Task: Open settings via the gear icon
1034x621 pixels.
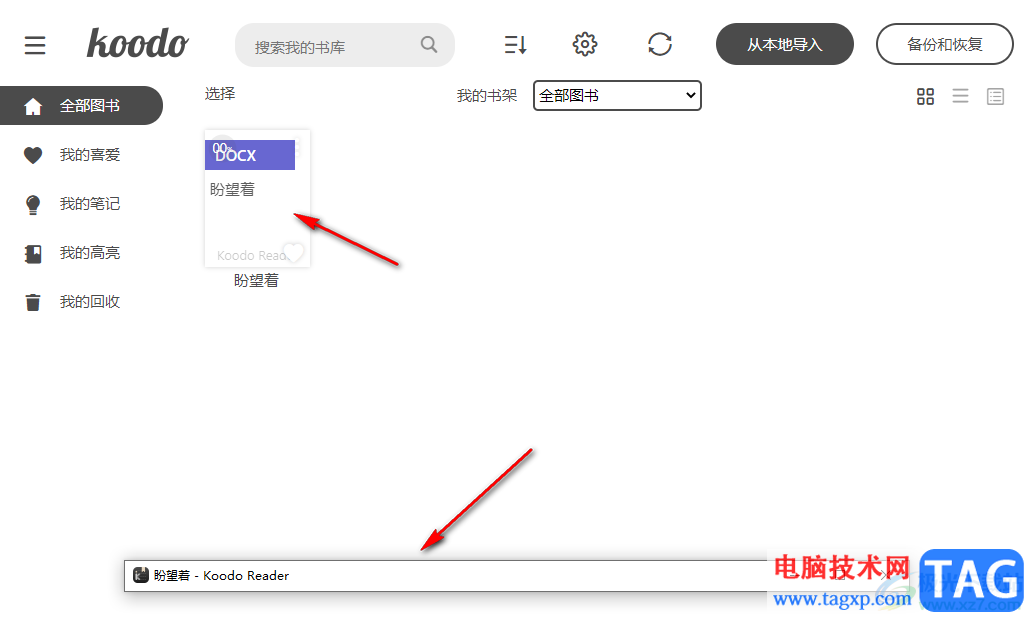Action: 585,44
